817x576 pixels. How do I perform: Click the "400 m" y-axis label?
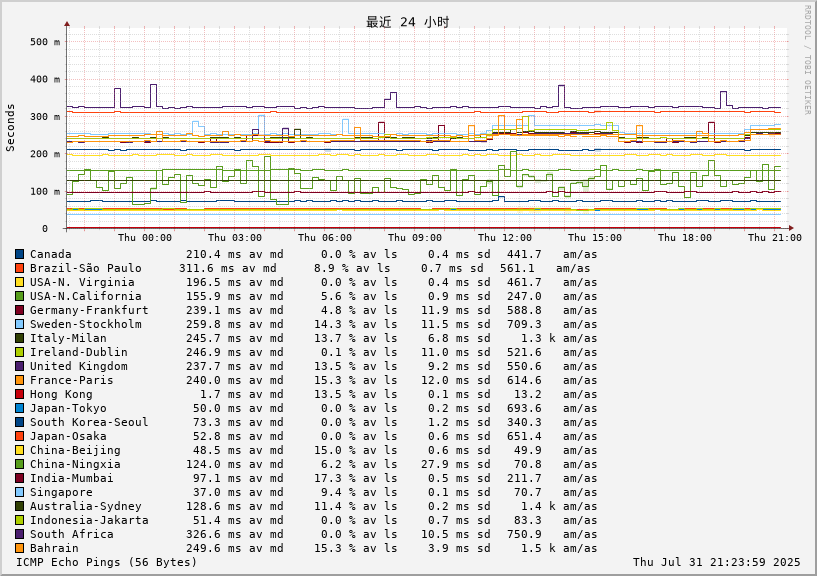[x=45, y=79]
